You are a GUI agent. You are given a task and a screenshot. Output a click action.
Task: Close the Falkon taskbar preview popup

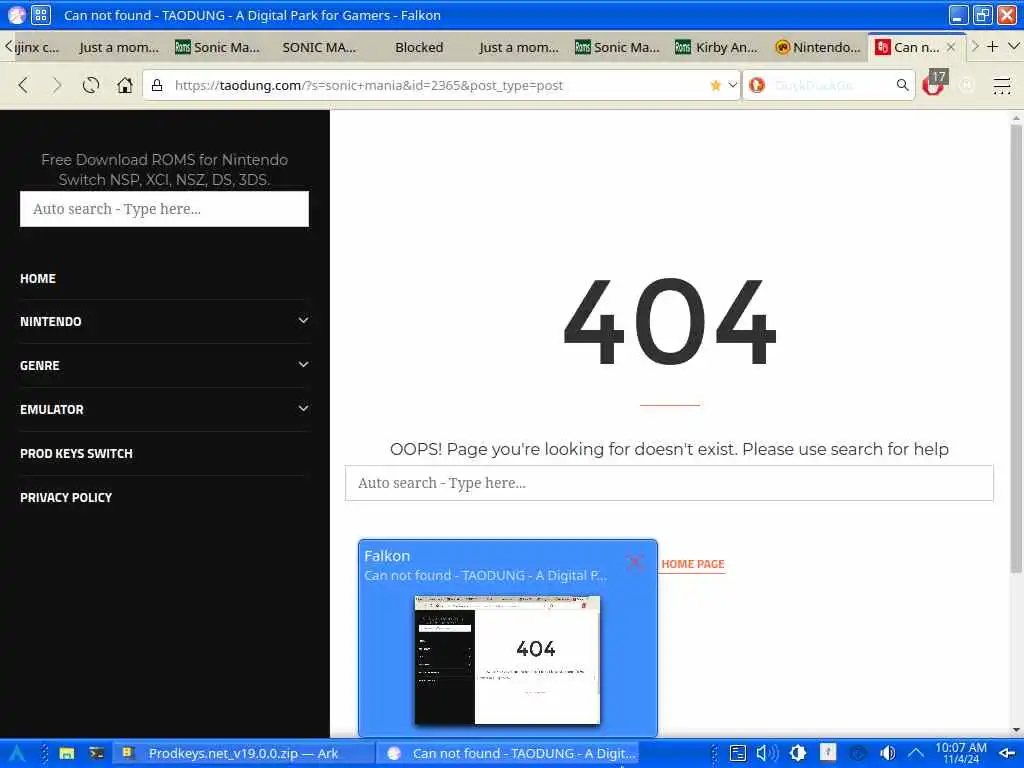click(635, 562)
